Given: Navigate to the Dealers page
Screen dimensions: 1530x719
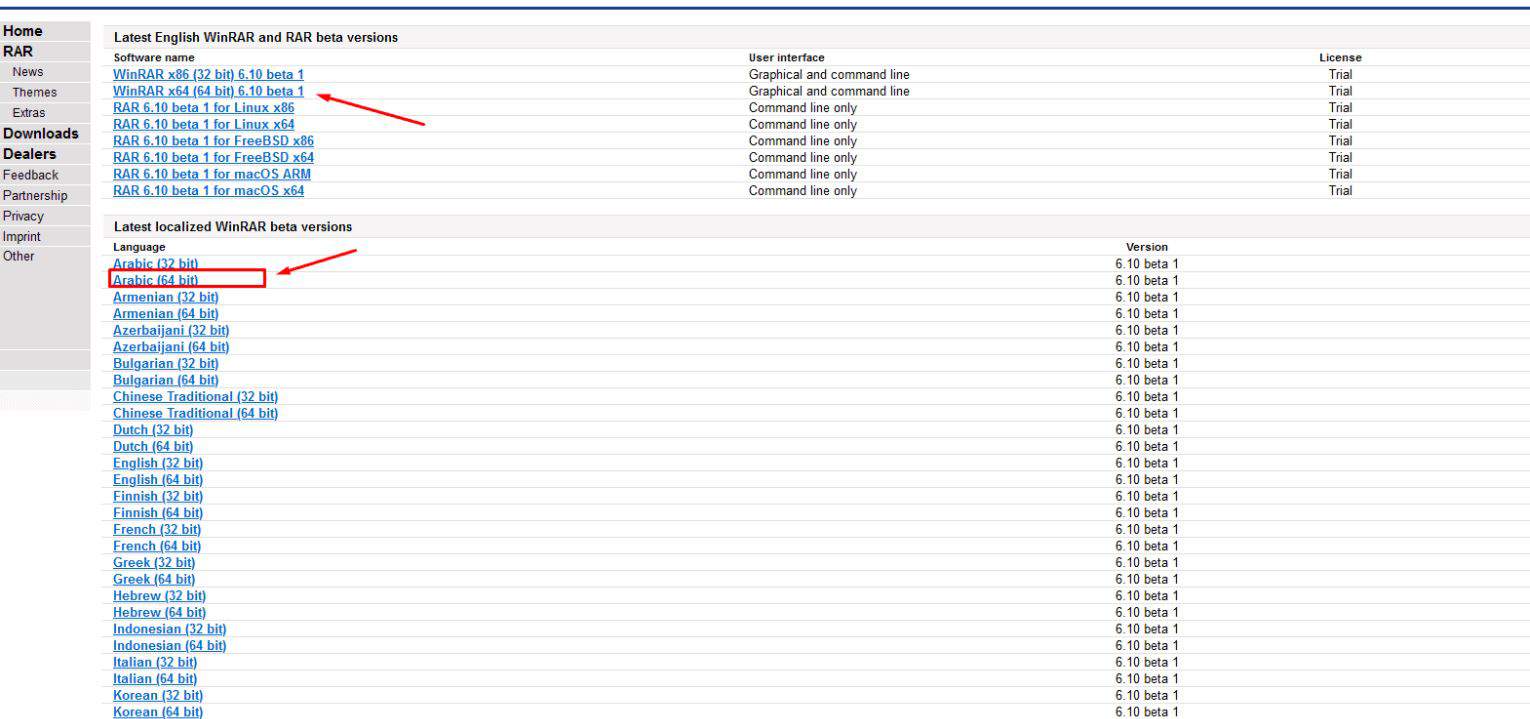Looking at the screenshot, I should click(30, 154).
